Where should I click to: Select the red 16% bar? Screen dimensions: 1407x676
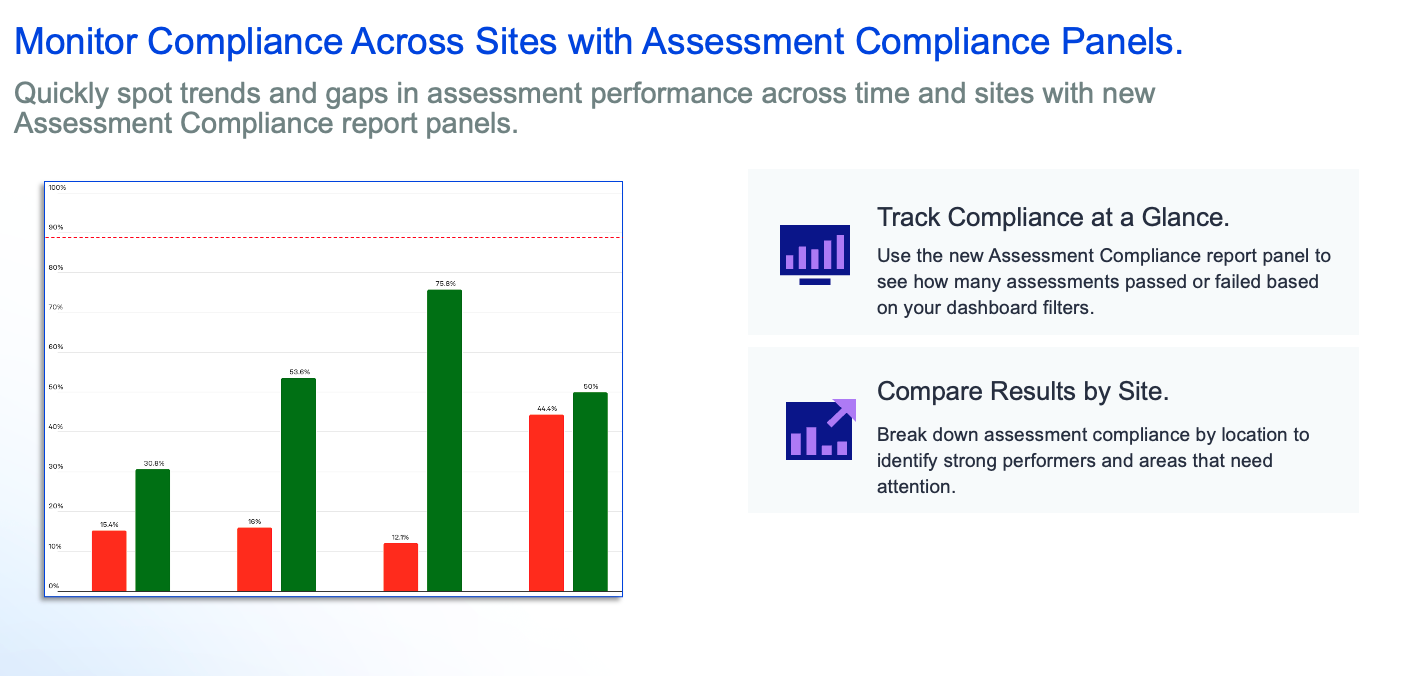click(x=254, y=559)
